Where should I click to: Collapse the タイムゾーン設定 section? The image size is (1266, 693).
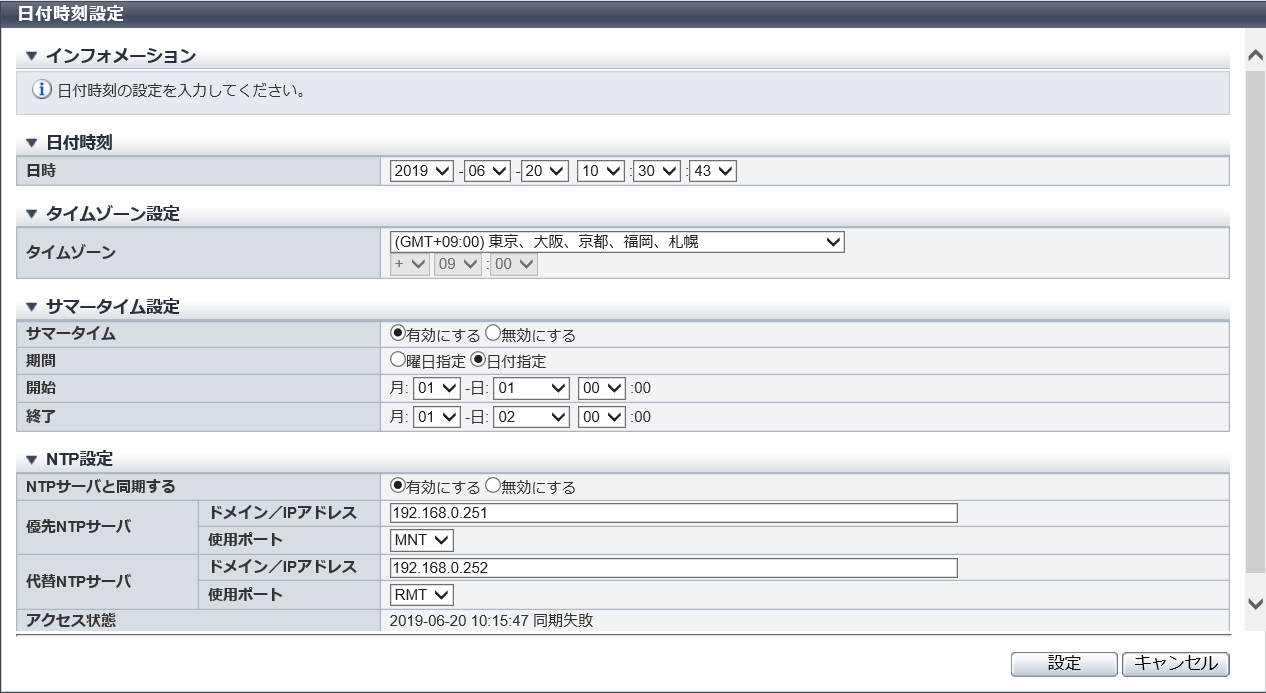coord(31,214)
